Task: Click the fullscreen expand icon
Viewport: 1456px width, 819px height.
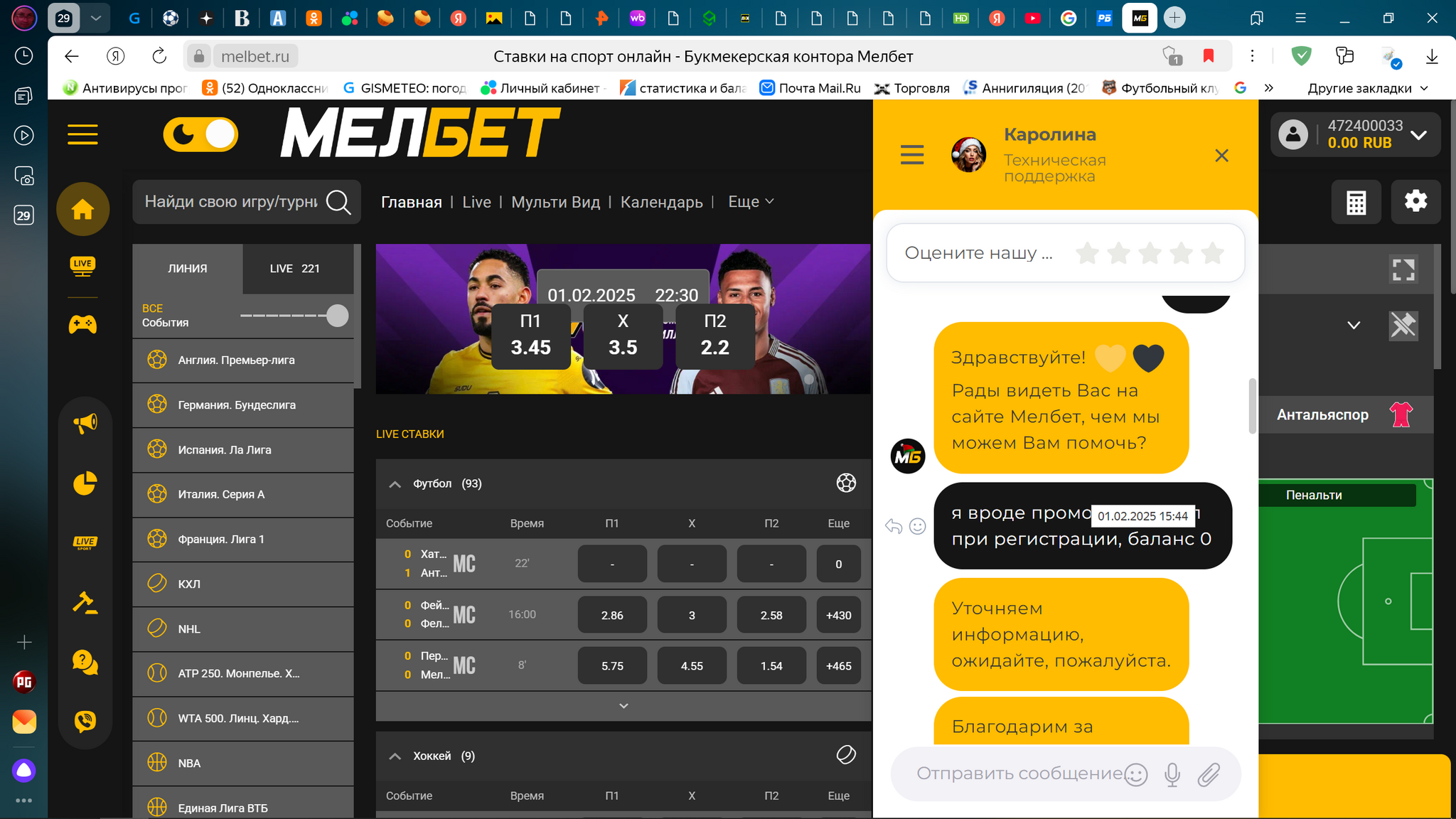Action: pos(1403,269)
